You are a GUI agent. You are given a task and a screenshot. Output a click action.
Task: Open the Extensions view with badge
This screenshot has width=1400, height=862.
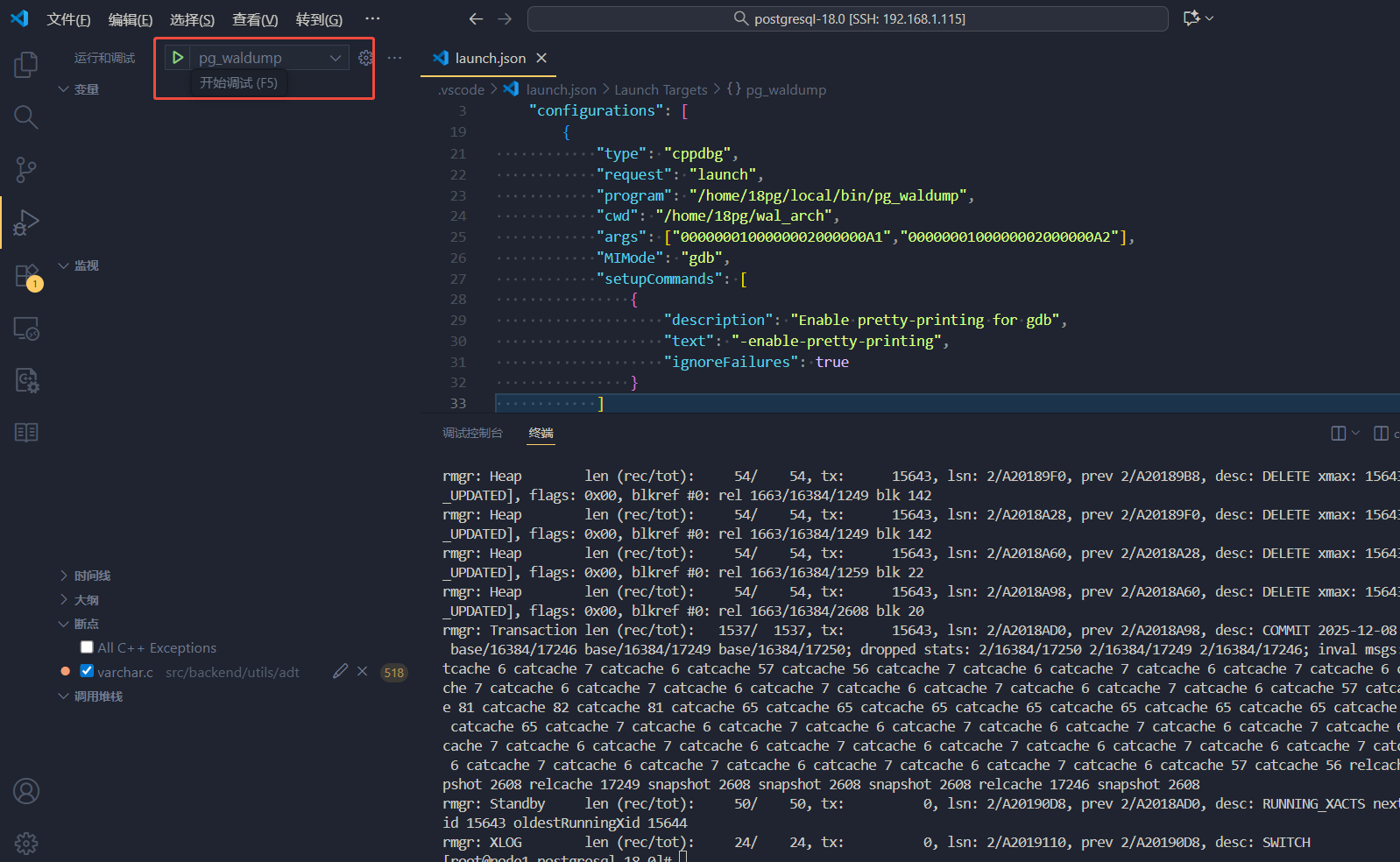point(26,276)
